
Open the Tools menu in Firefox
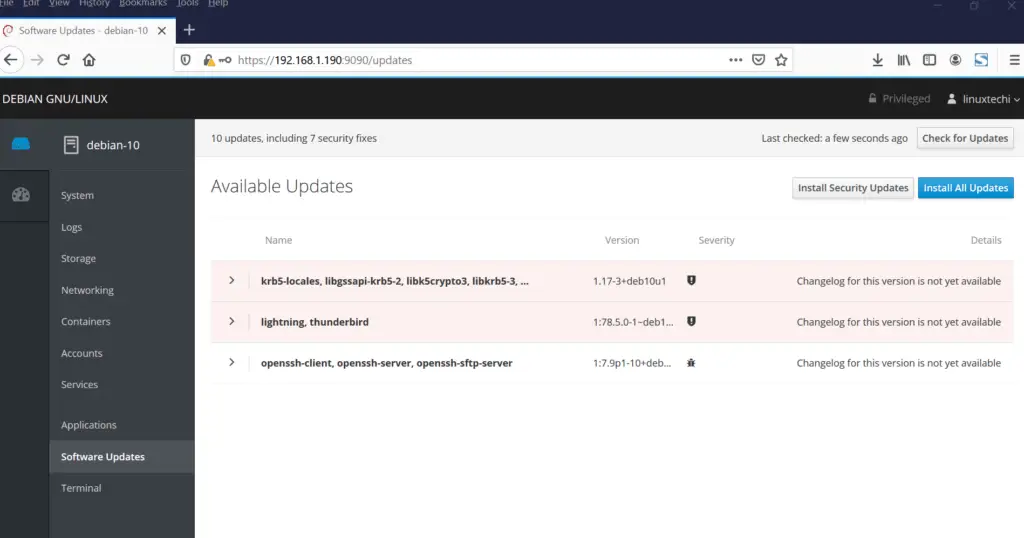coord(187,3)
